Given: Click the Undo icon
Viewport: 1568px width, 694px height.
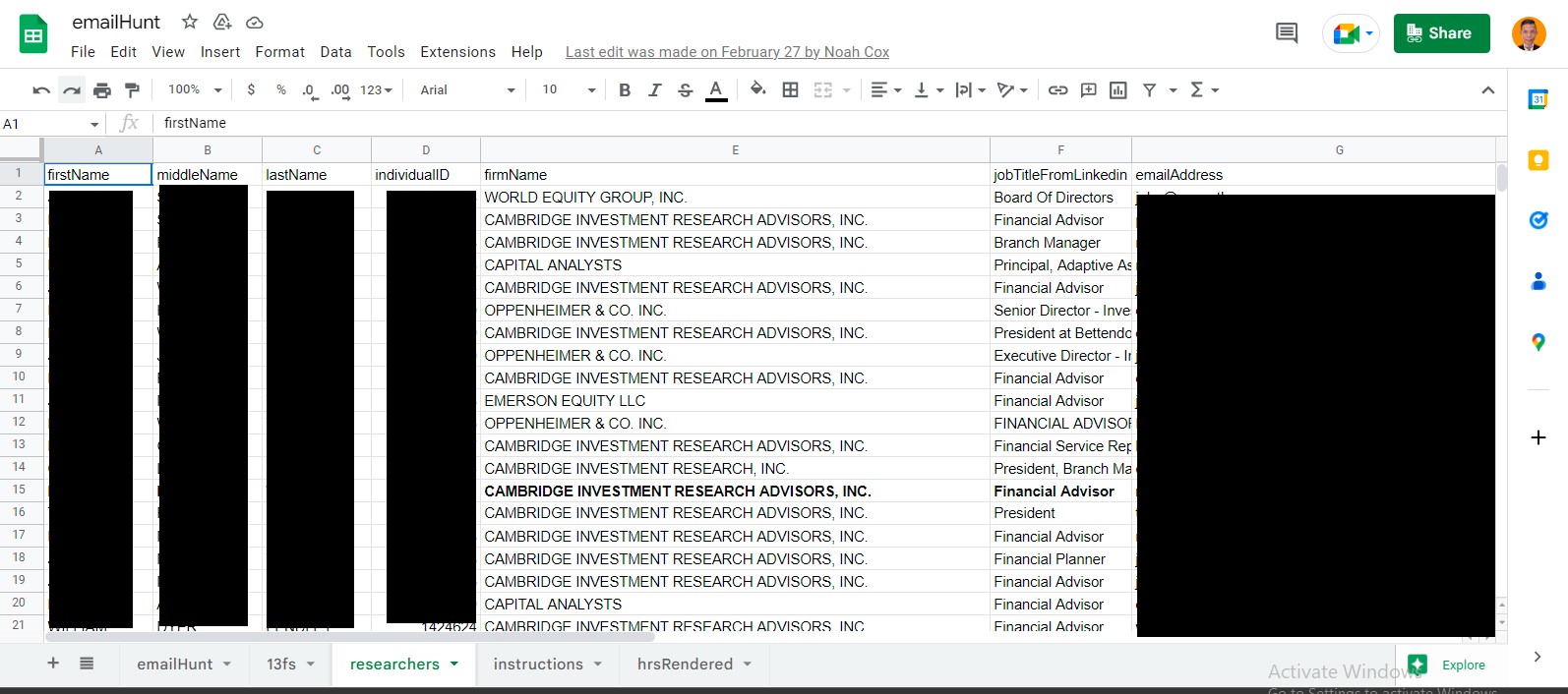Looking at the screenshot, I should point(41,90).
